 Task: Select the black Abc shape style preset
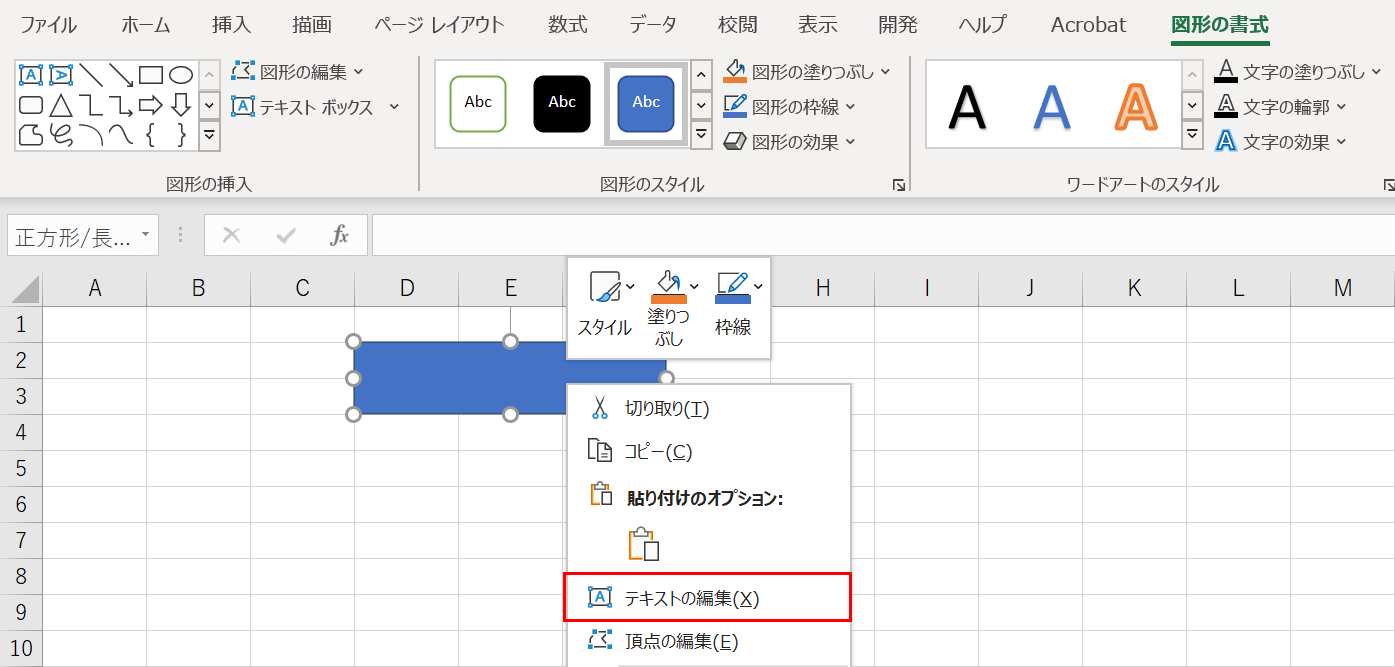tap(561, 102)
